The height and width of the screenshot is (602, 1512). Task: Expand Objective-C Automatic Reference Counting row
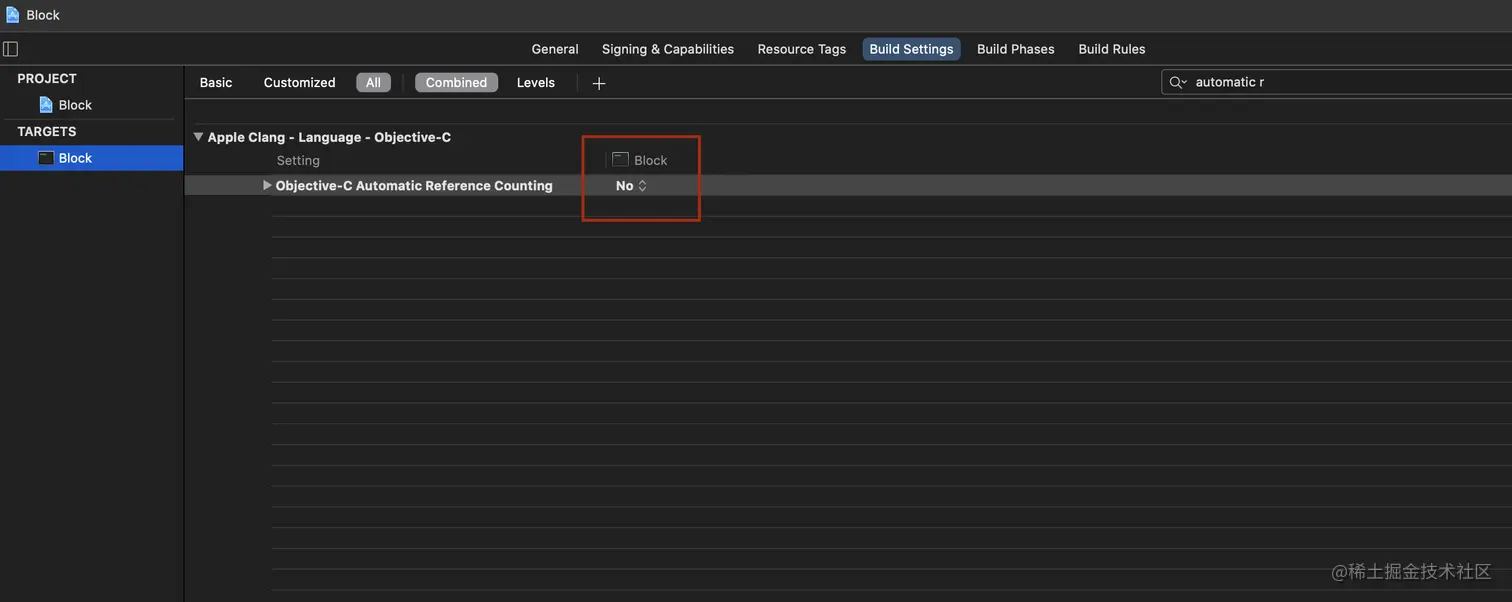click(x=267, y=185)
